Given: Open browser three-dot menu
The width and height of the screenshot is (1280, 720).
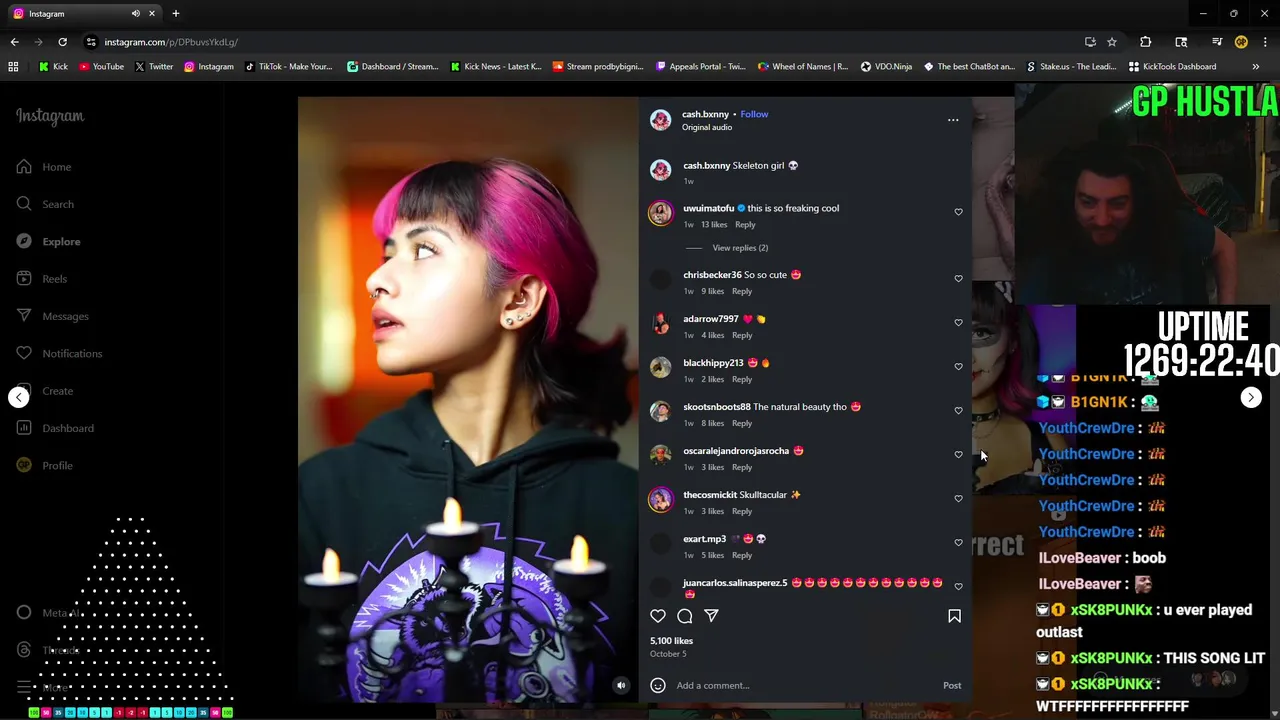Looking at the screenshot, I should tap(1265, 42).
